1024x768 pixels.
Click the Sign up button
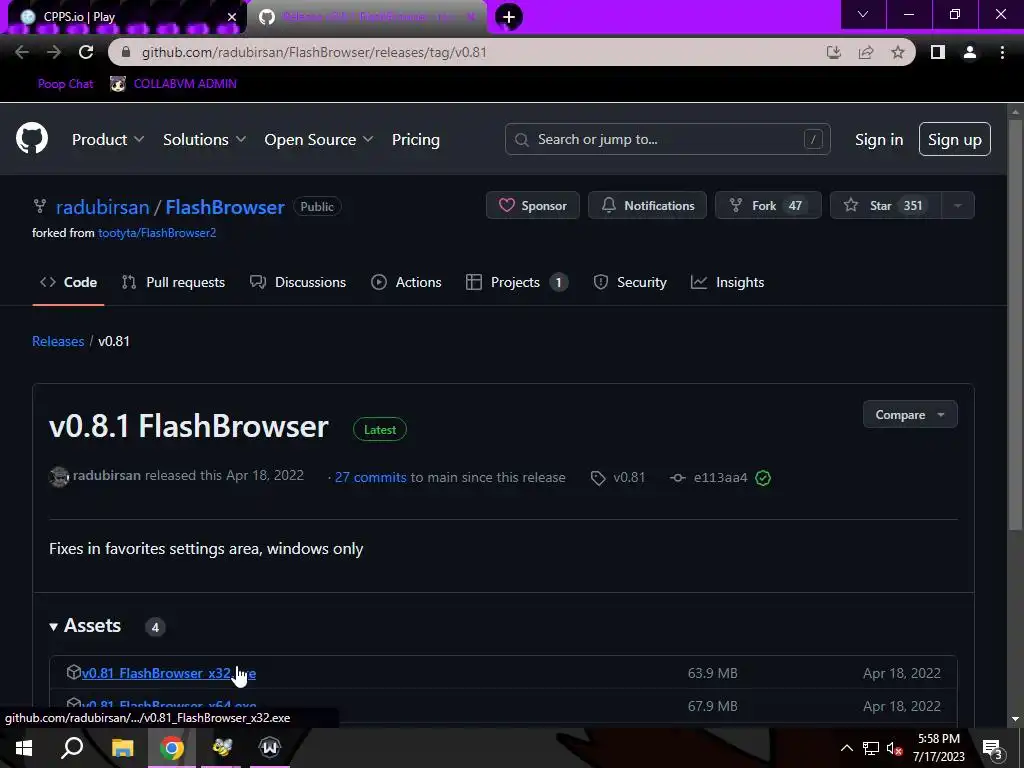[x=955, y=139]
